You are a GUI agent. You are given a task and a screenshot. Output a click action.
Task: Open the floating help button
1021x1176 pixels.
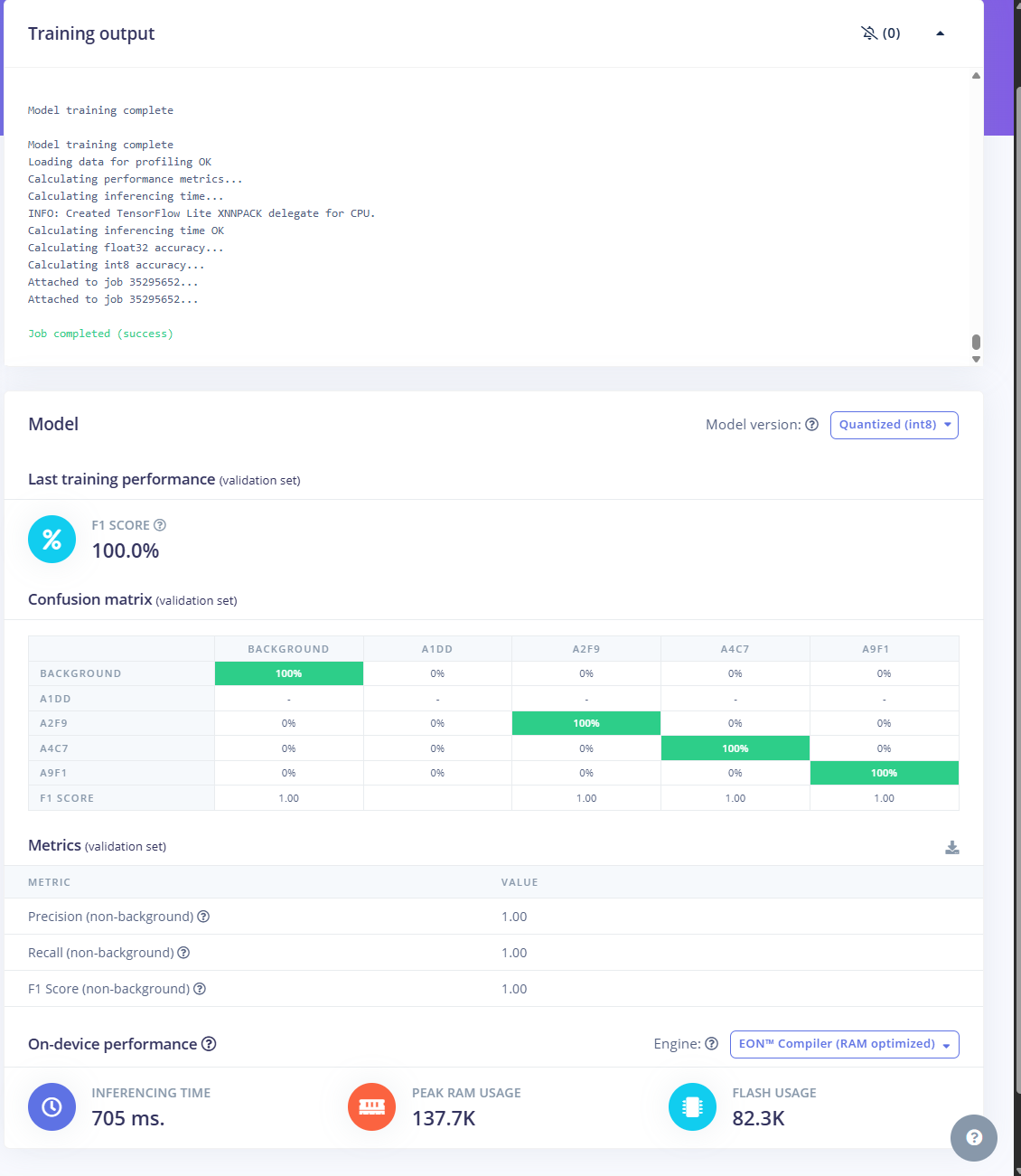click(973, 1137)
